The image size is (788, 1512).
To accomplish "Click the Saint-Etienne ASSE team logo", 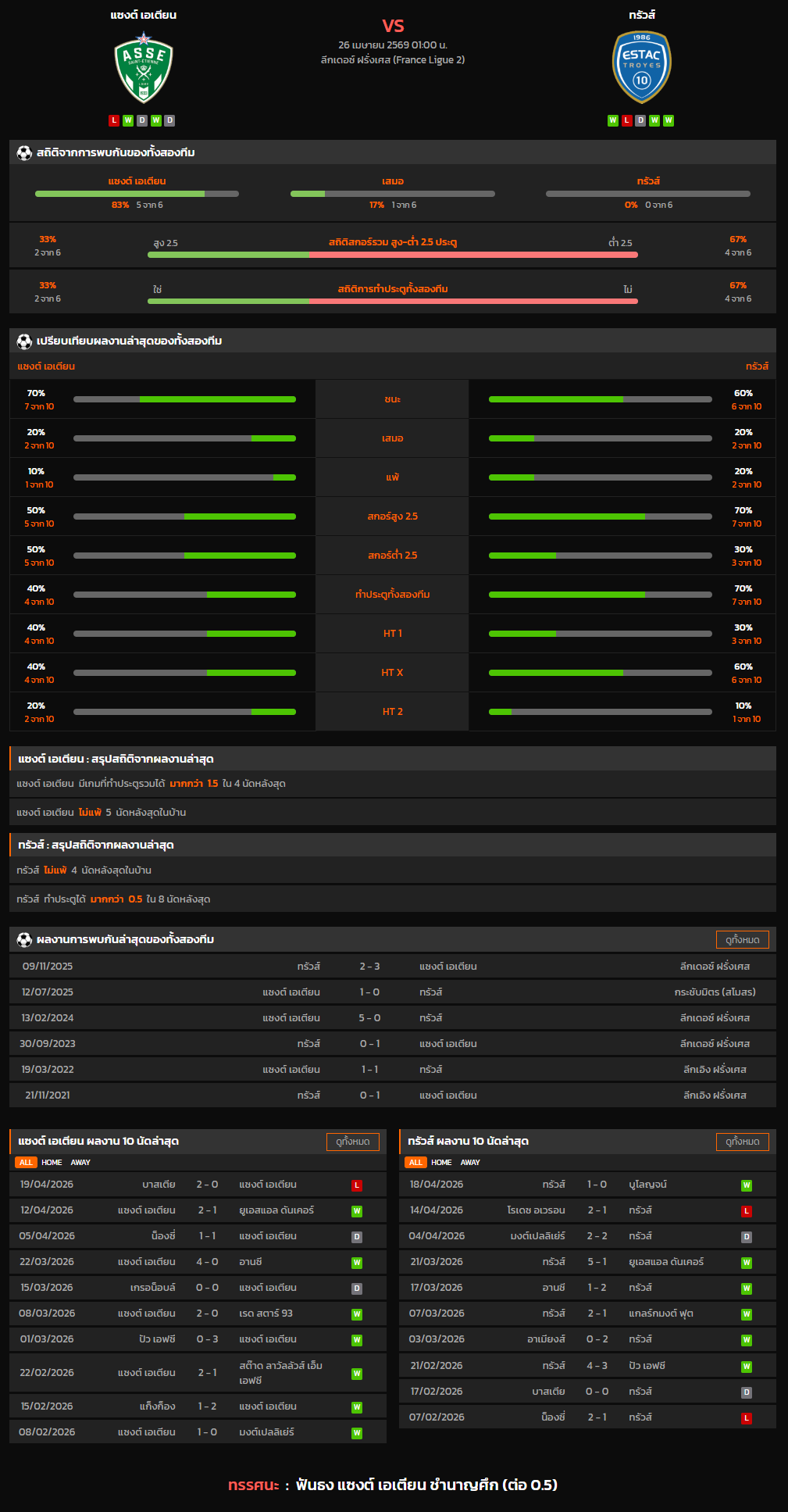I will tap(144, 68).
